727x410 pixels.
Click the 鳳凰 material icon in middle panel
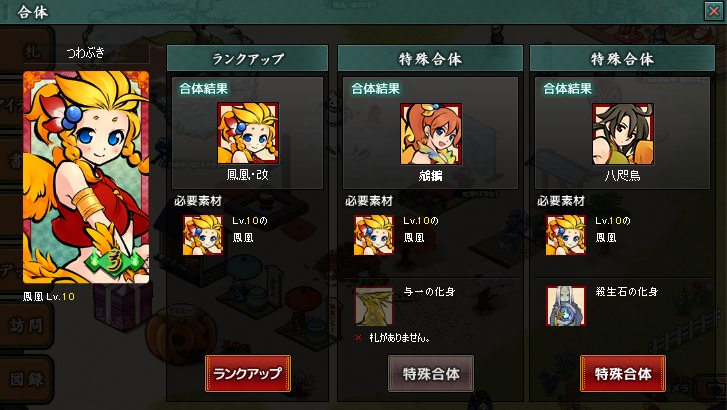click(374, 235)
